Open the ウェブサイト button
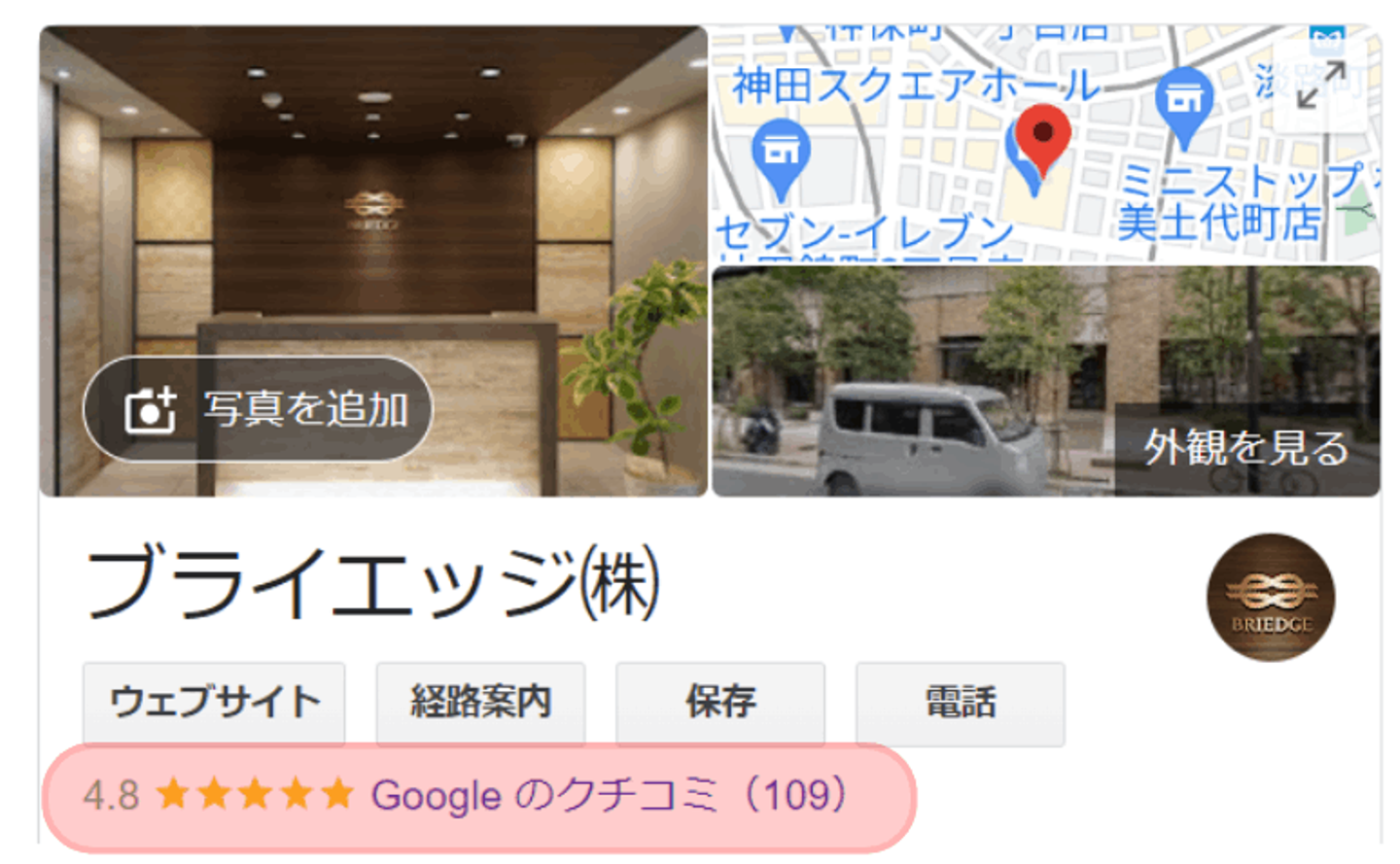Viewport: 1400px width, 864px height. point(214,702)
